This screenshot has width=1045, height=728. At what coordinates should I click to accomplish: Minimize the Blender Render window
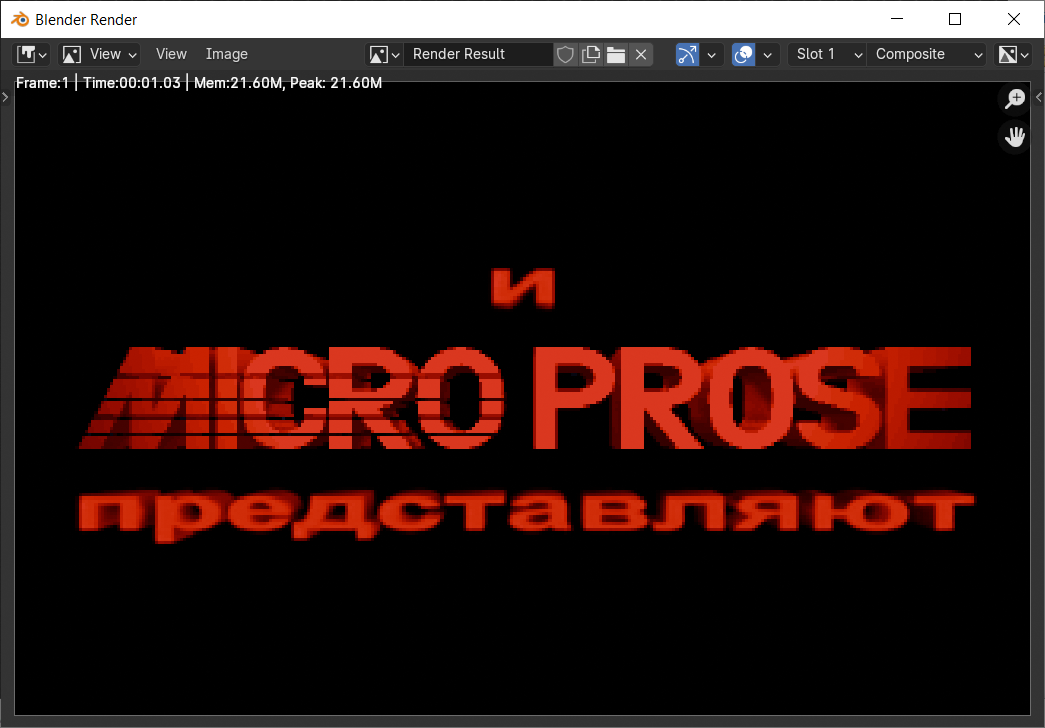point(896,19)
